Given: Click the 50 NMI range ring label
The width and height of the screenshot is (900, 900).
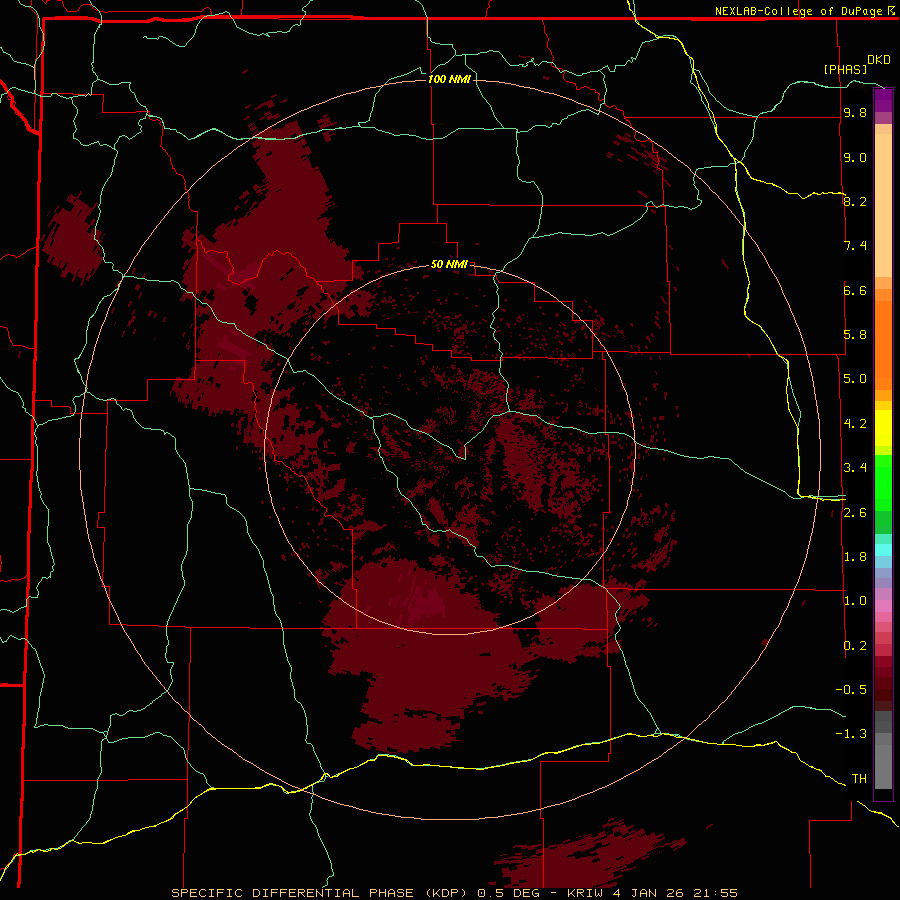Looking at the screenshot, I should tap(449, 264).
